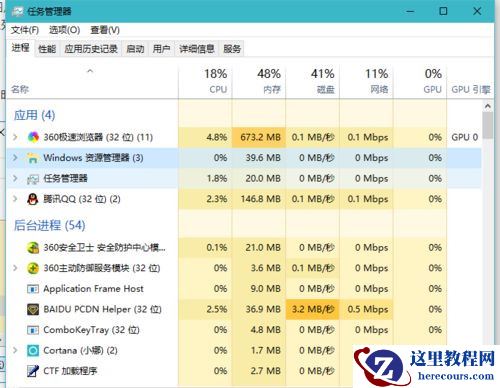Click the Cortana circle icon
Screen dimensions: 500x388
33,351
